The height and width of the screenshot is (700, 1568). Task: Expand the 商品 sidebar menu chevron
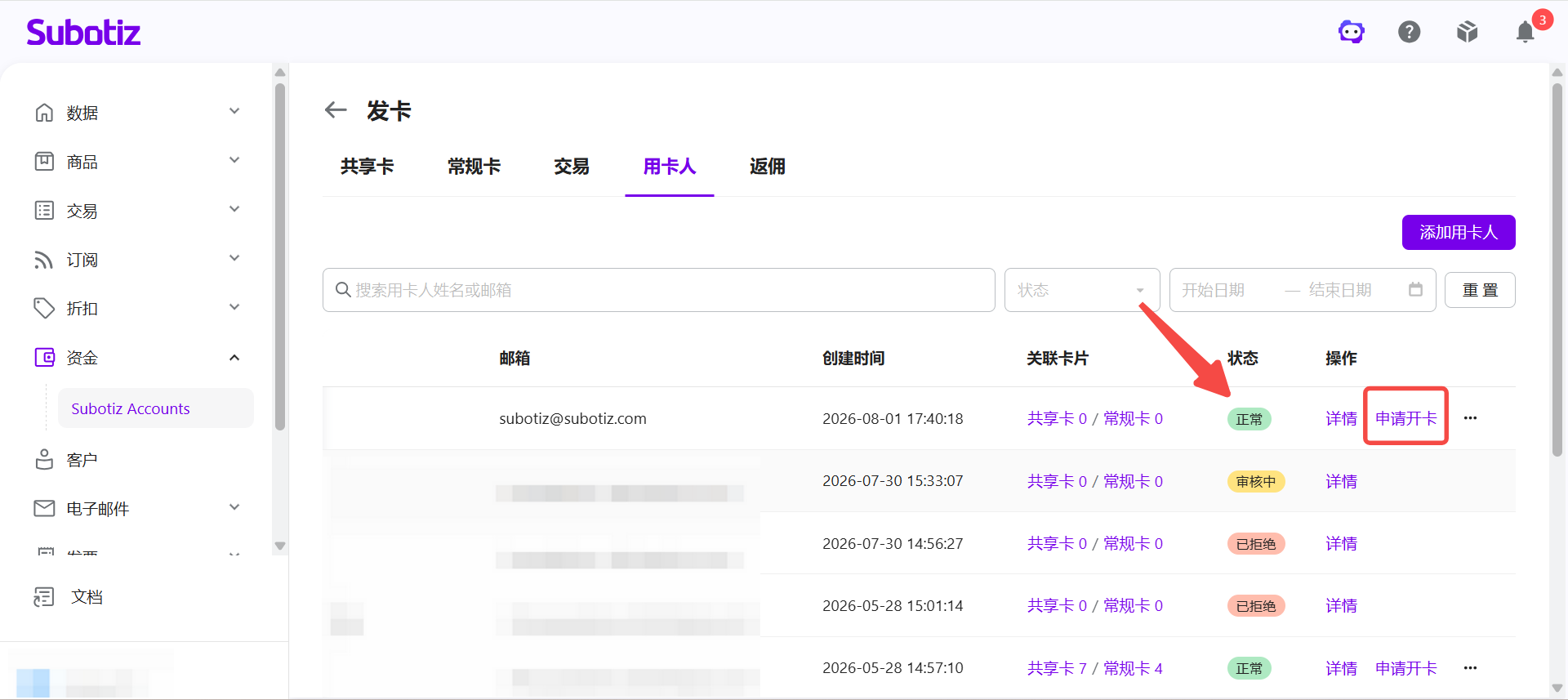[234, 160]
